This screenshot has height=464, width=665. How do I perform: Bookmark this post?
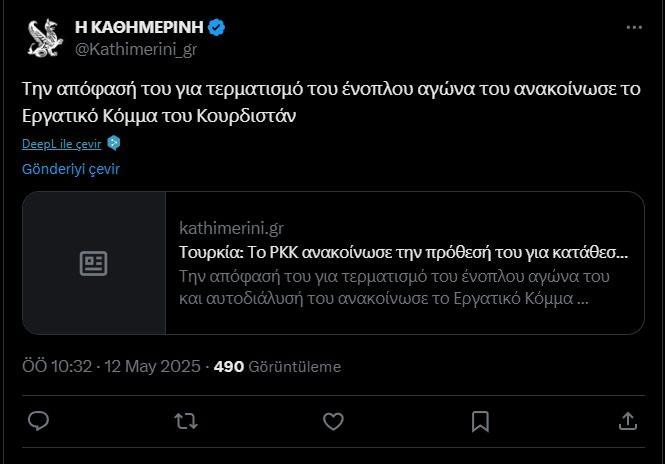[480, 421]
